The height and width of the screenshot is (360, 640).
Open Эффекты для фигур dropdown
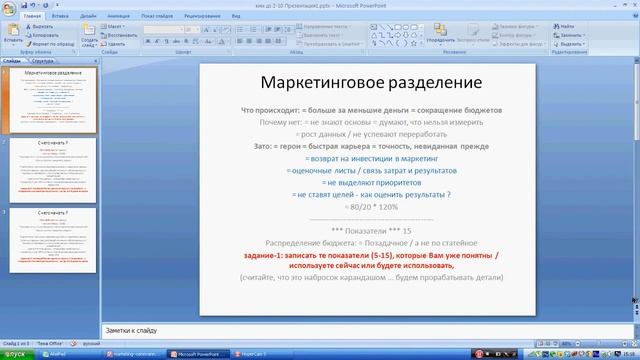click(x=518, y=44)
